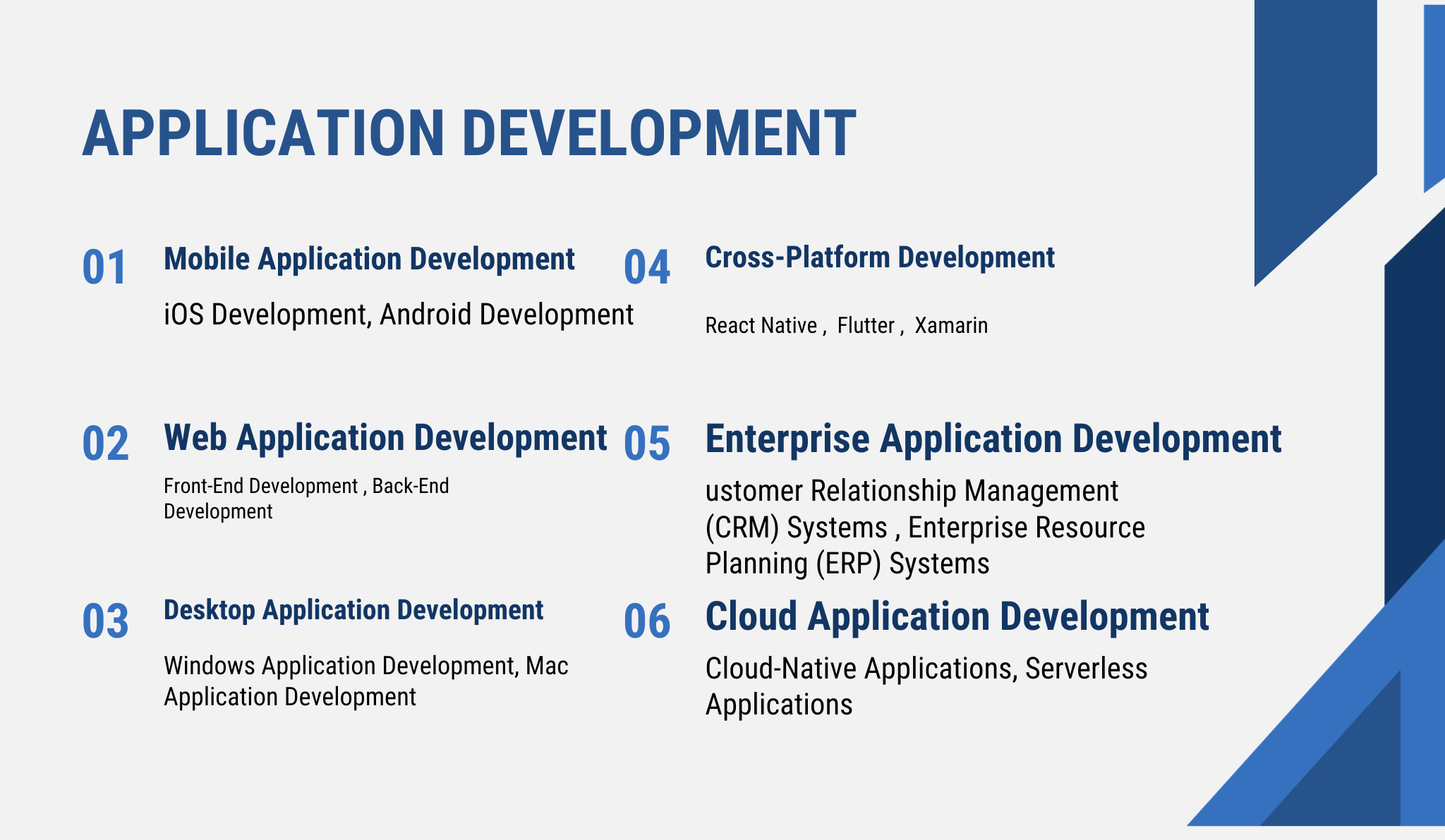Image resolution: width=1445 pixels, height=840 pixels.
Task: Select the number 01 label
Action: pos(104,268)
